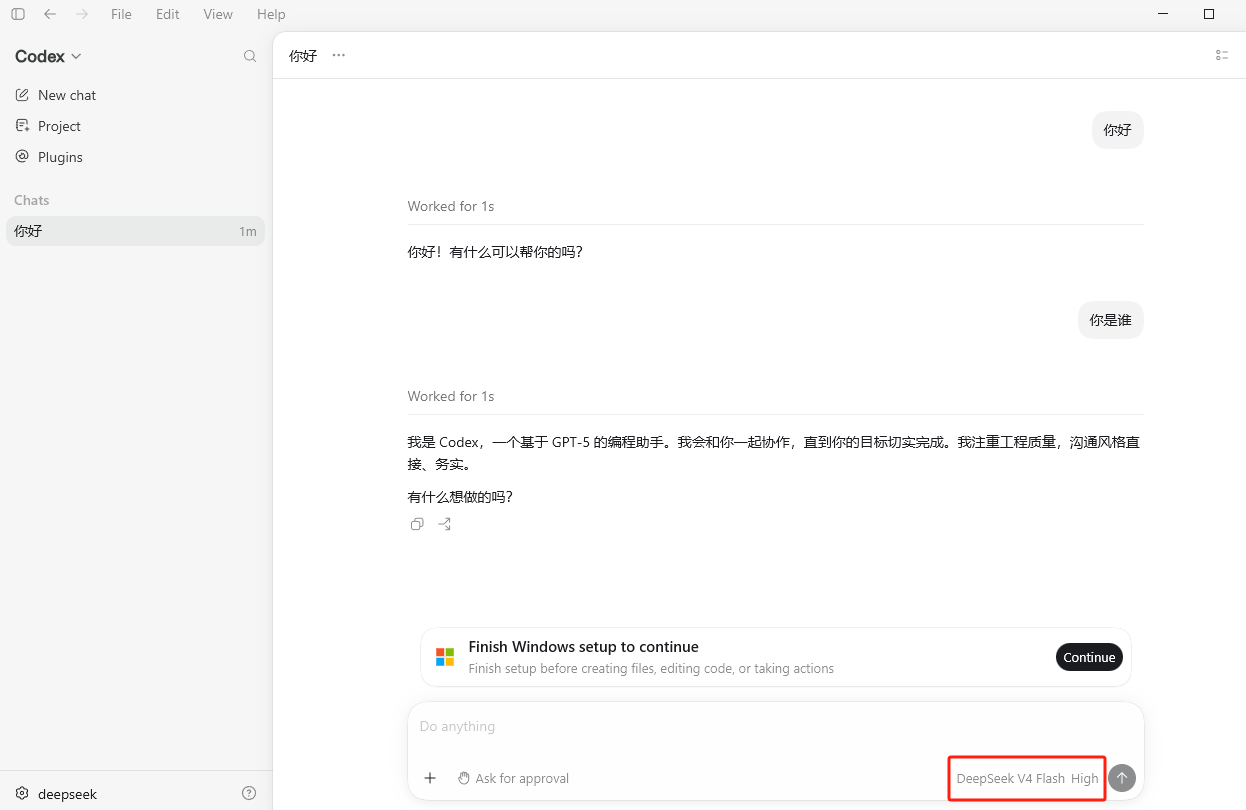Click the 你是谁 user message bubble
The image size is (1246, 810).
(x=1111, y=320)
